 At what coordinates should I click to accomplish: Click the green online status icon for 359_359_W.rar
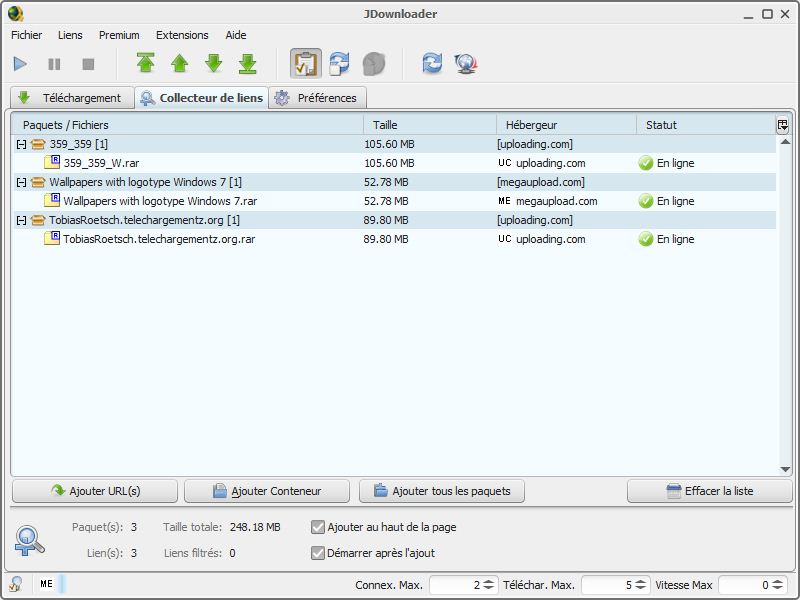[645, 163]
